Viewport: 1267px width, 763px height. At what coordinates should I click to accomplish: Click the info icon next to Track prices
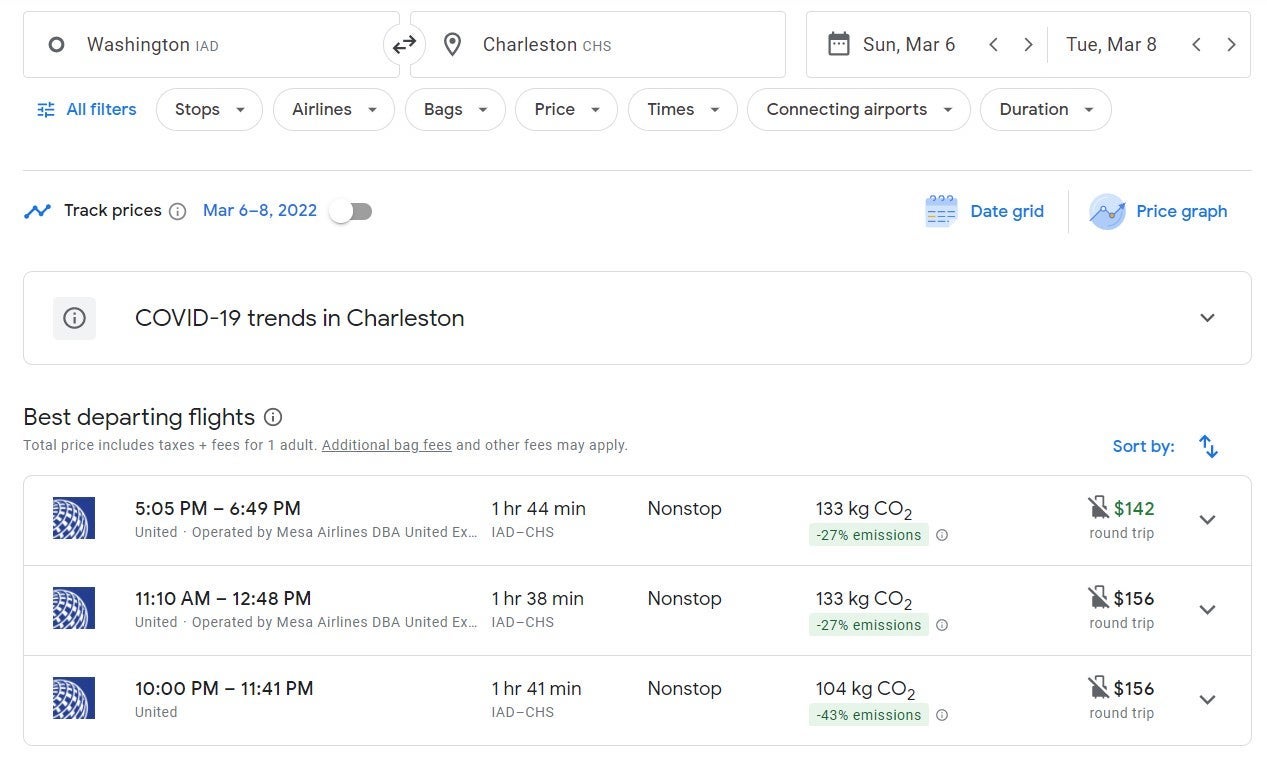click(178, 211)
